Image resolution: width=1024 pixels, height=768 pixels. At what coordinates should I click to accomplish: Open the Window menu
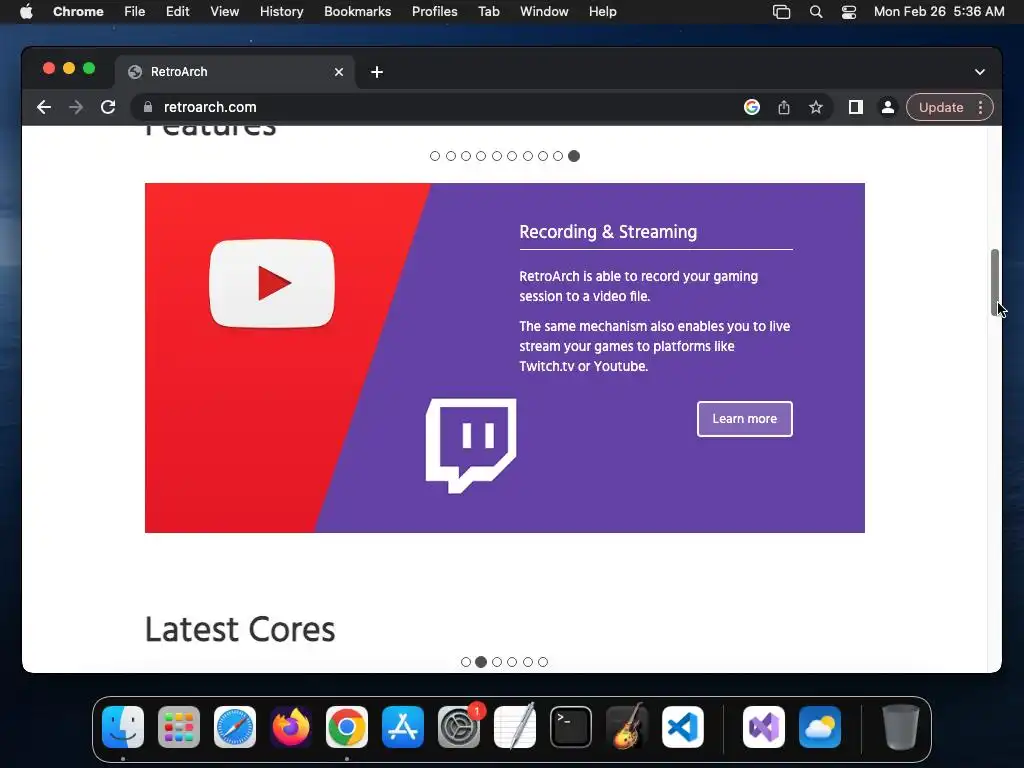pos(544,12)
